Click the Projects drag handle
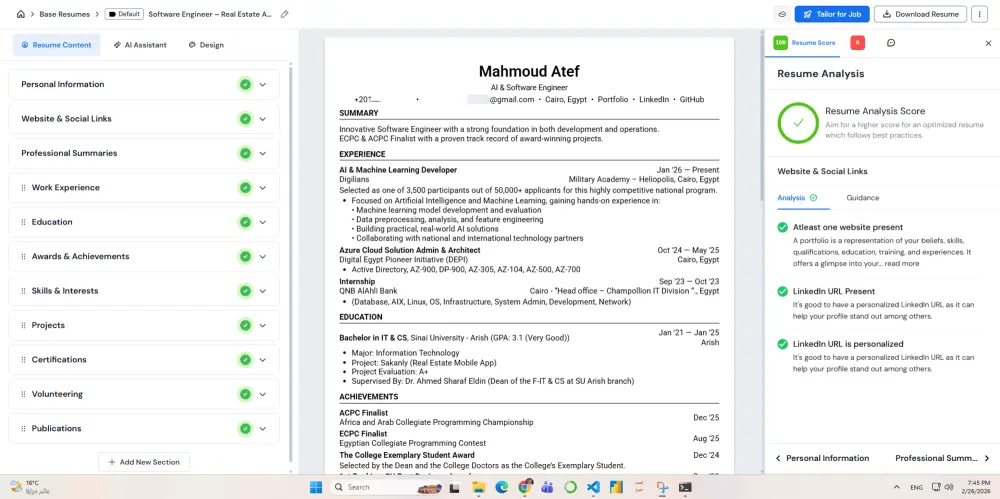Screen dimensions: 1000x499 (24, 325)
